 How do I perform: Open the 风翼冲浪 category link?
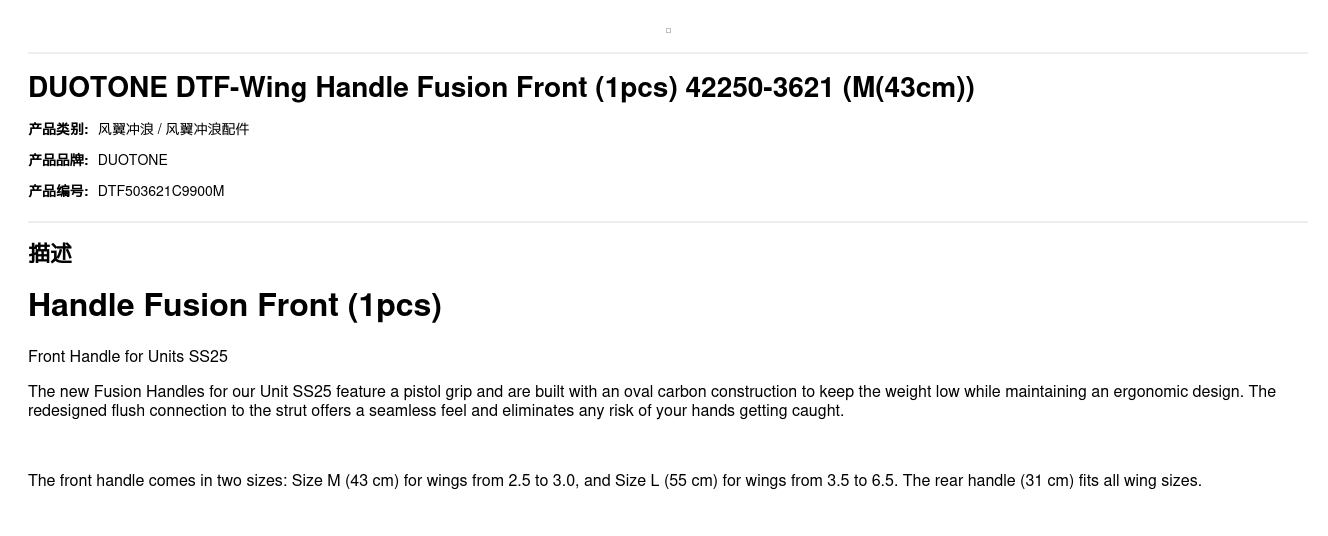tap(125, 129)
